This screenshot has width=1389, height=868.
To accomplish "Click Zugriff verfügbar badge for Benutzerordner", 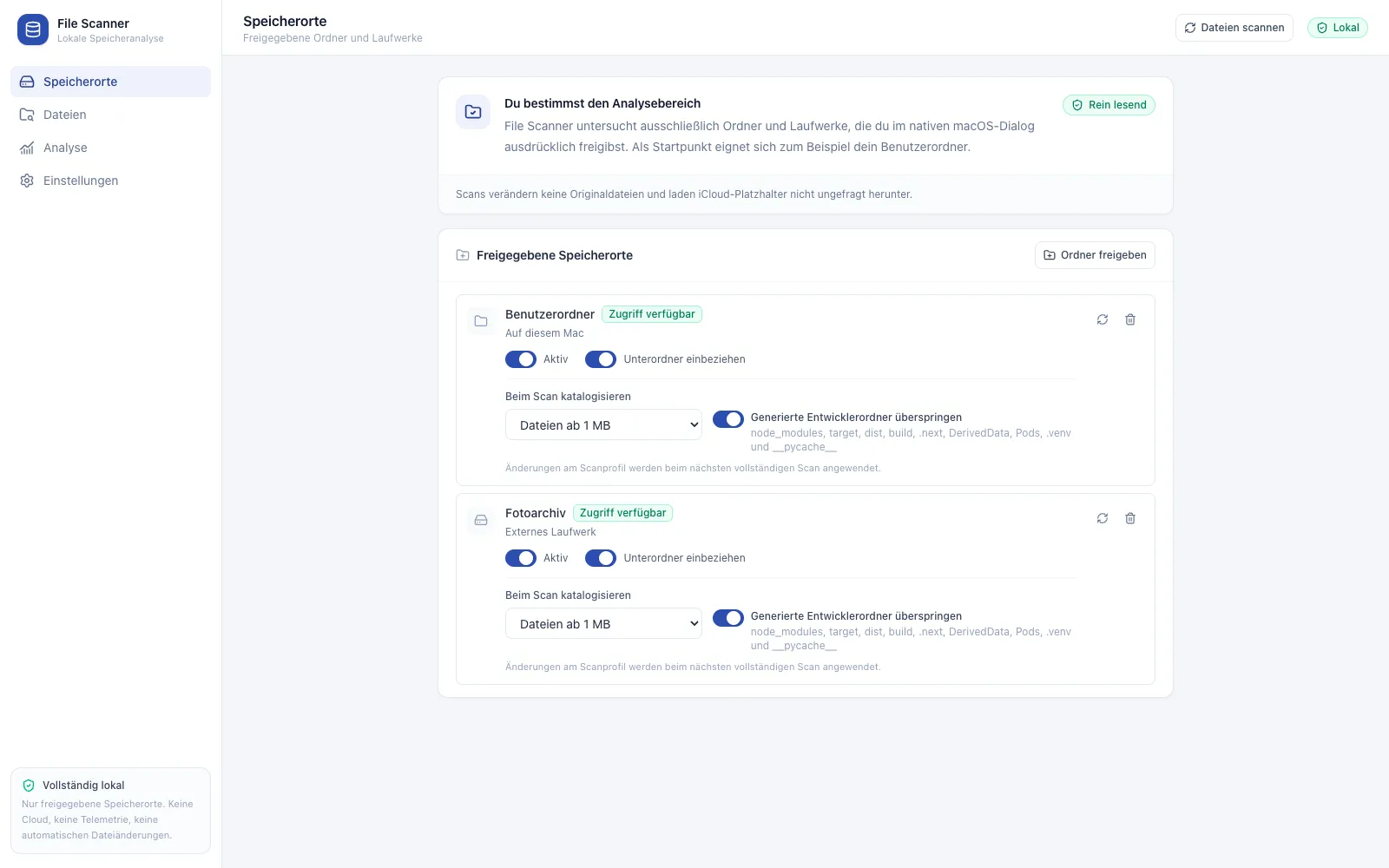I will 652,314.
